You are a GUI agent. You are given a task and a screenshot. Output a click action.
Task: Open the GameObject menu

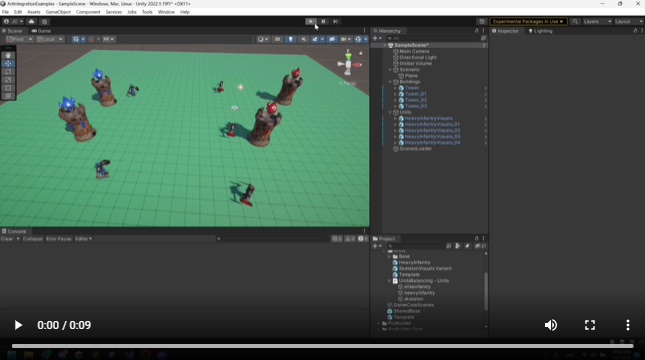(x=58, y=12)
